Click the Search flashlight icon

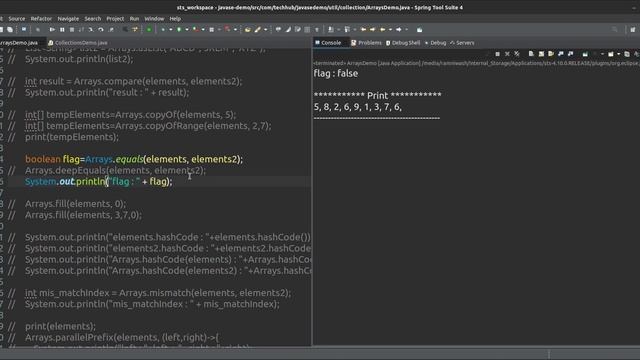tap(258, 29)
